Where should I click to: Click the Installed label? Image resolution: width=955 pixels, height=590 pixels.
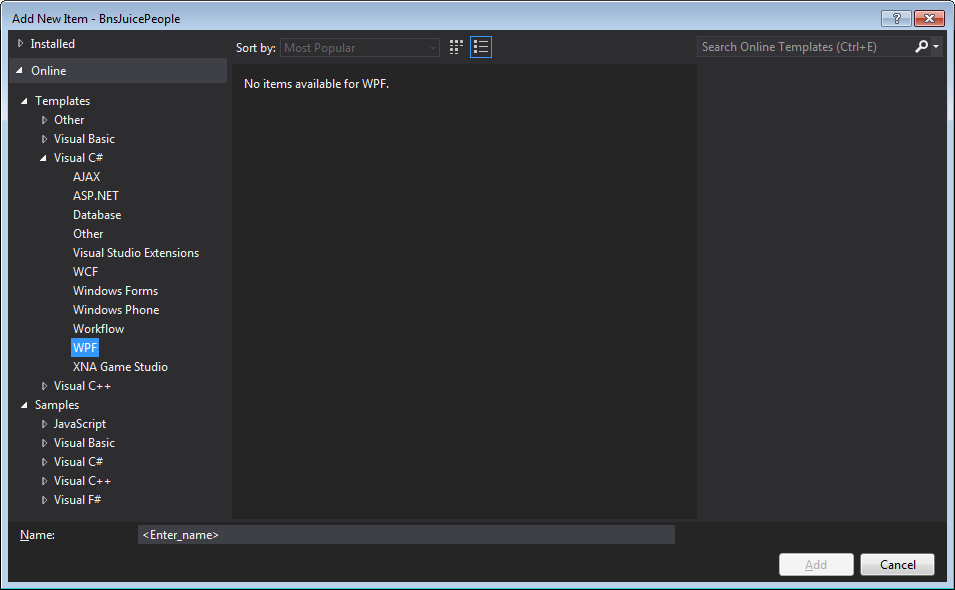52,44
